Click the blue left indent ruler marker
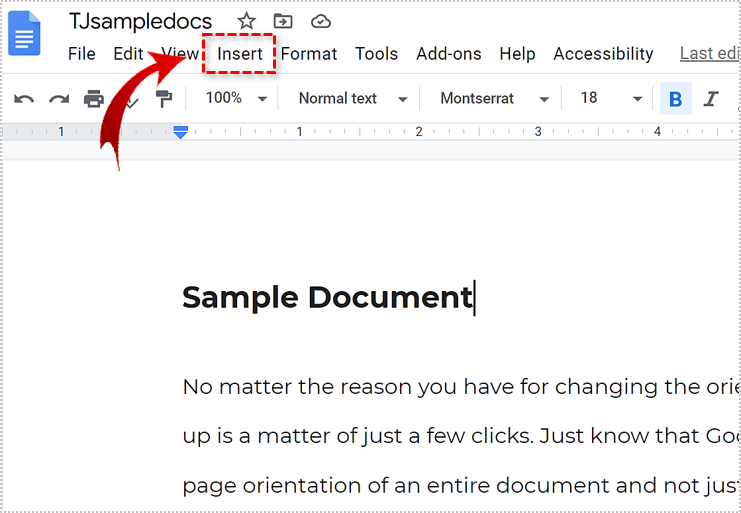 pos(181,132)
